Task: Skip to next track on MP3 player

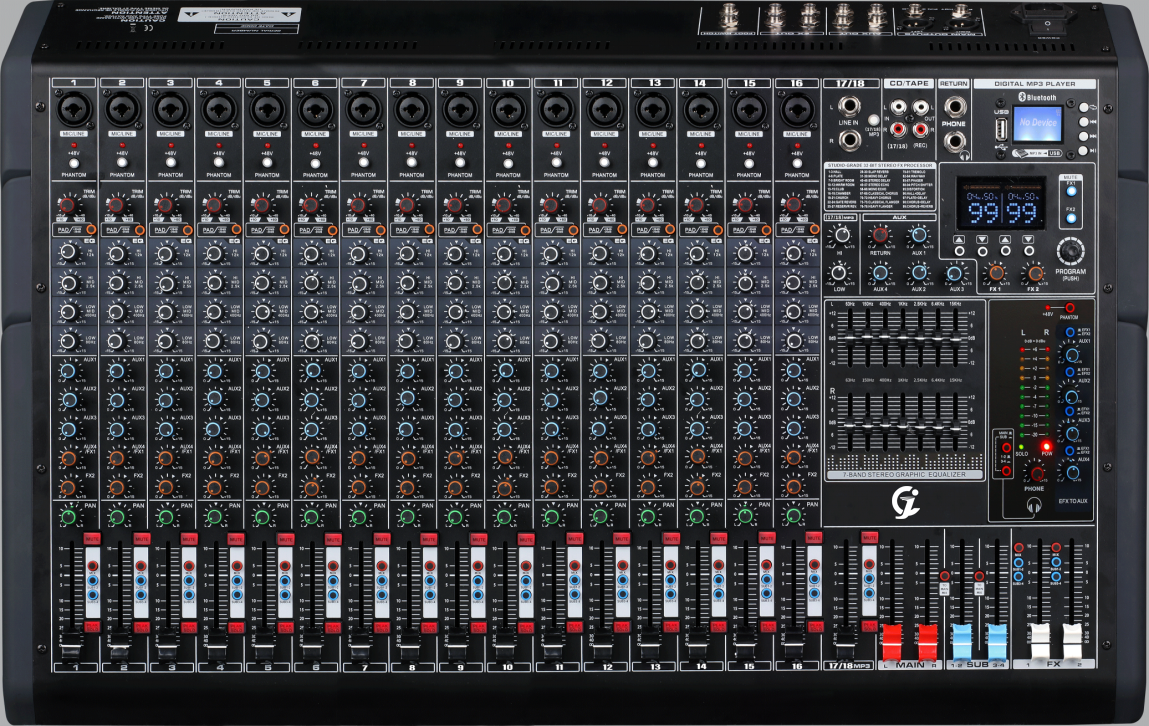Action: 1083,138
